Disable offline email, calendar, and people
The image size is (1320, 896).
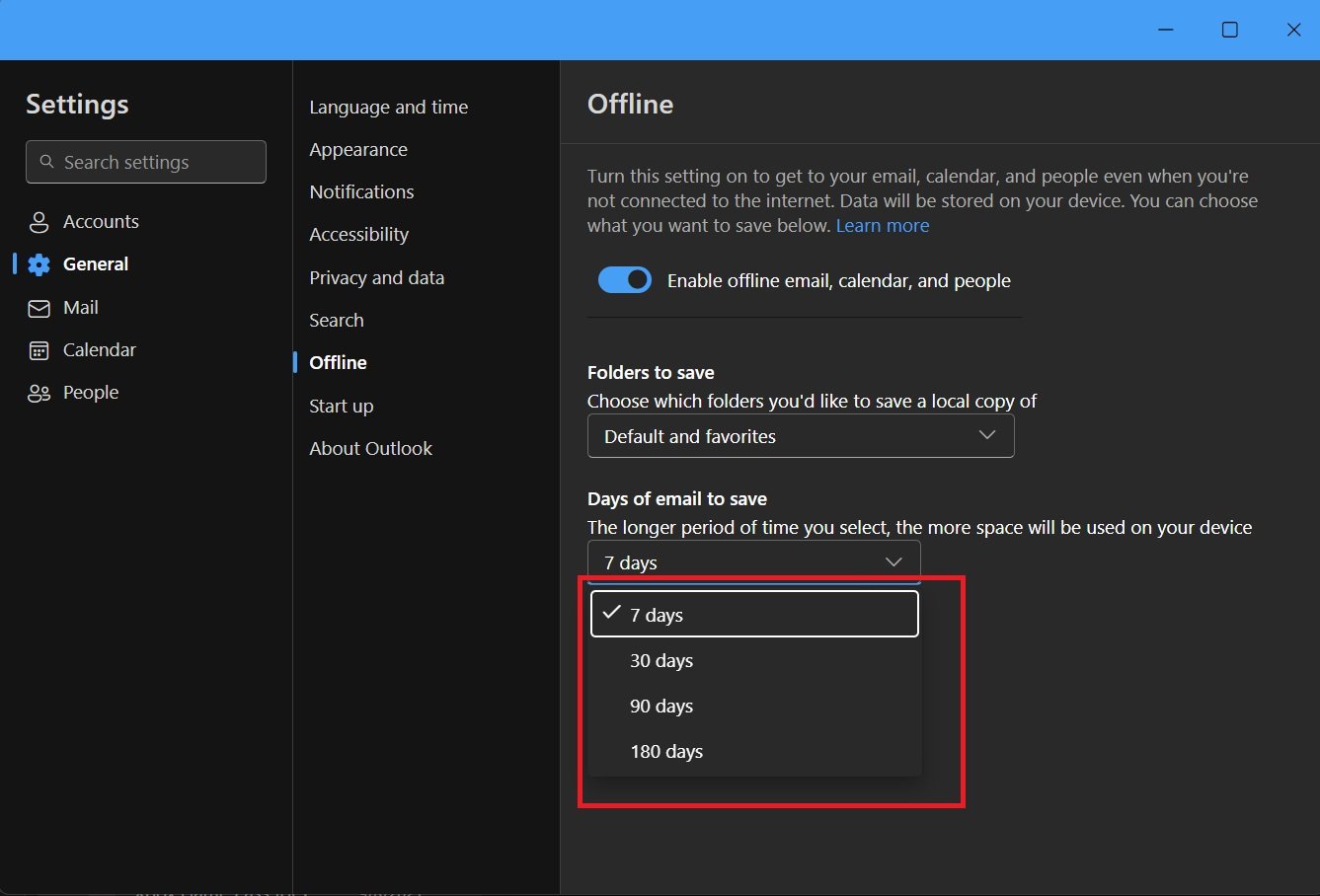pyautogui.click(x=624, y=279)
